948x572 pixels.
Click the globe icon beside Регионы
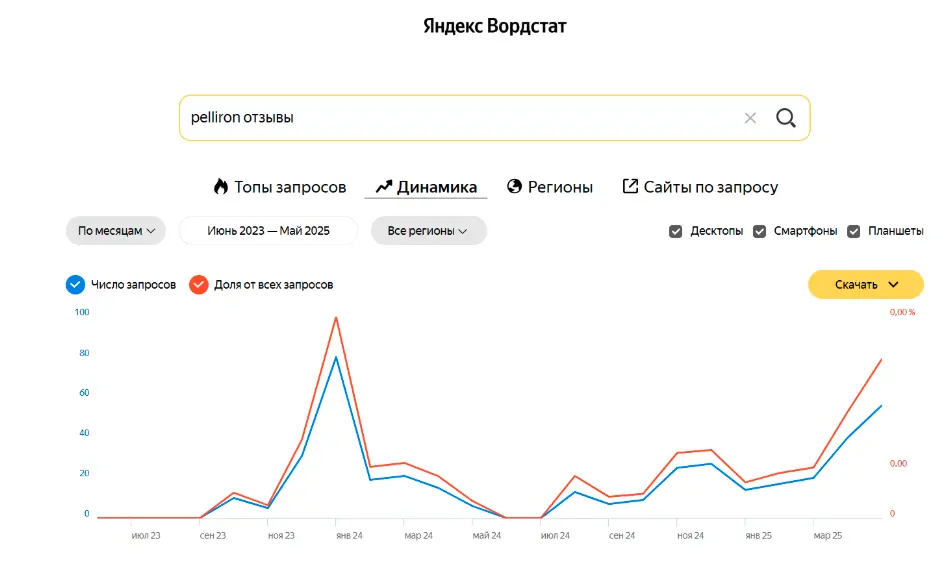click(x=515, y=186)
